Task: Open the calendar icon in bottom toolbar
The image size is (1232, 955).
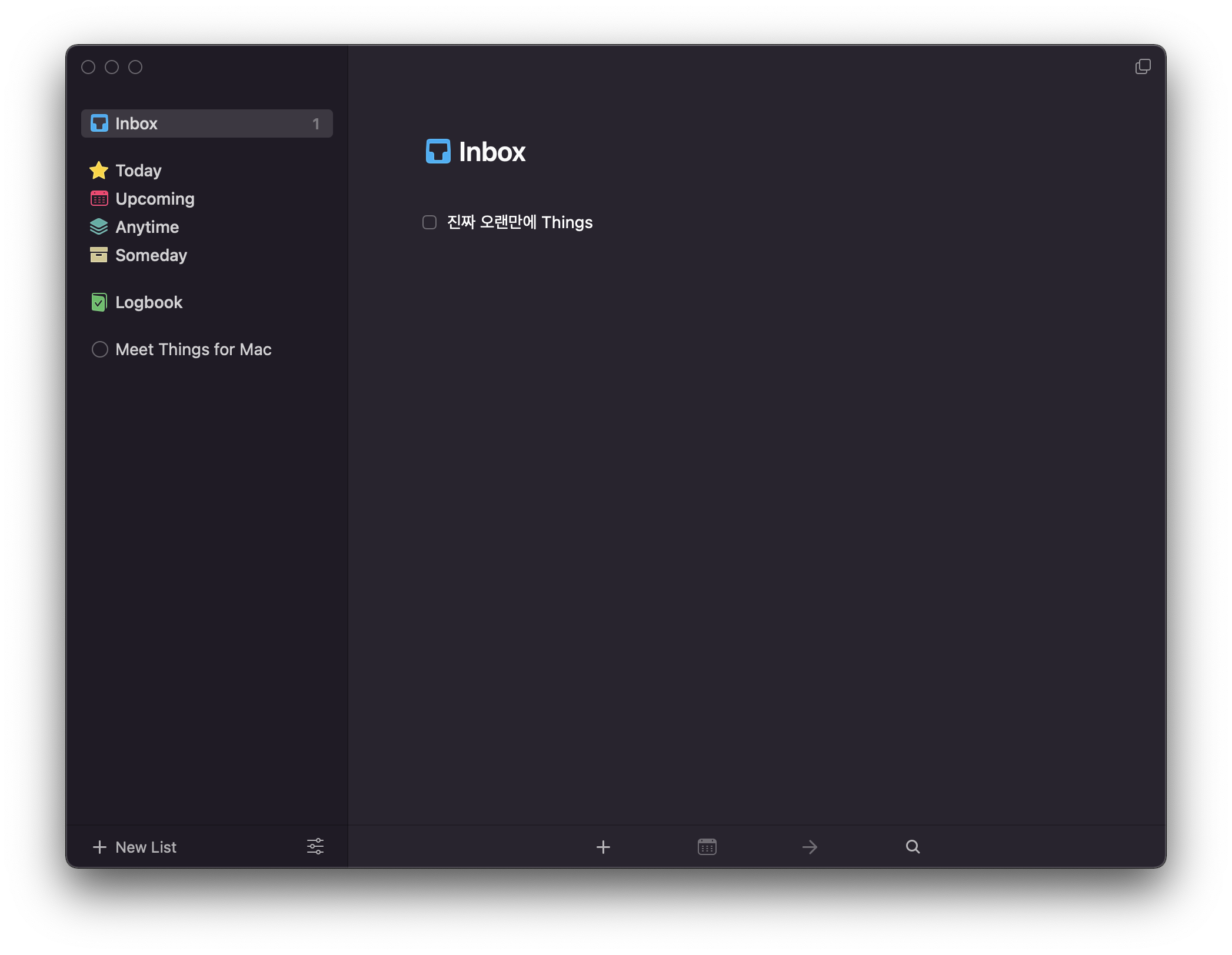Action: 707,847
